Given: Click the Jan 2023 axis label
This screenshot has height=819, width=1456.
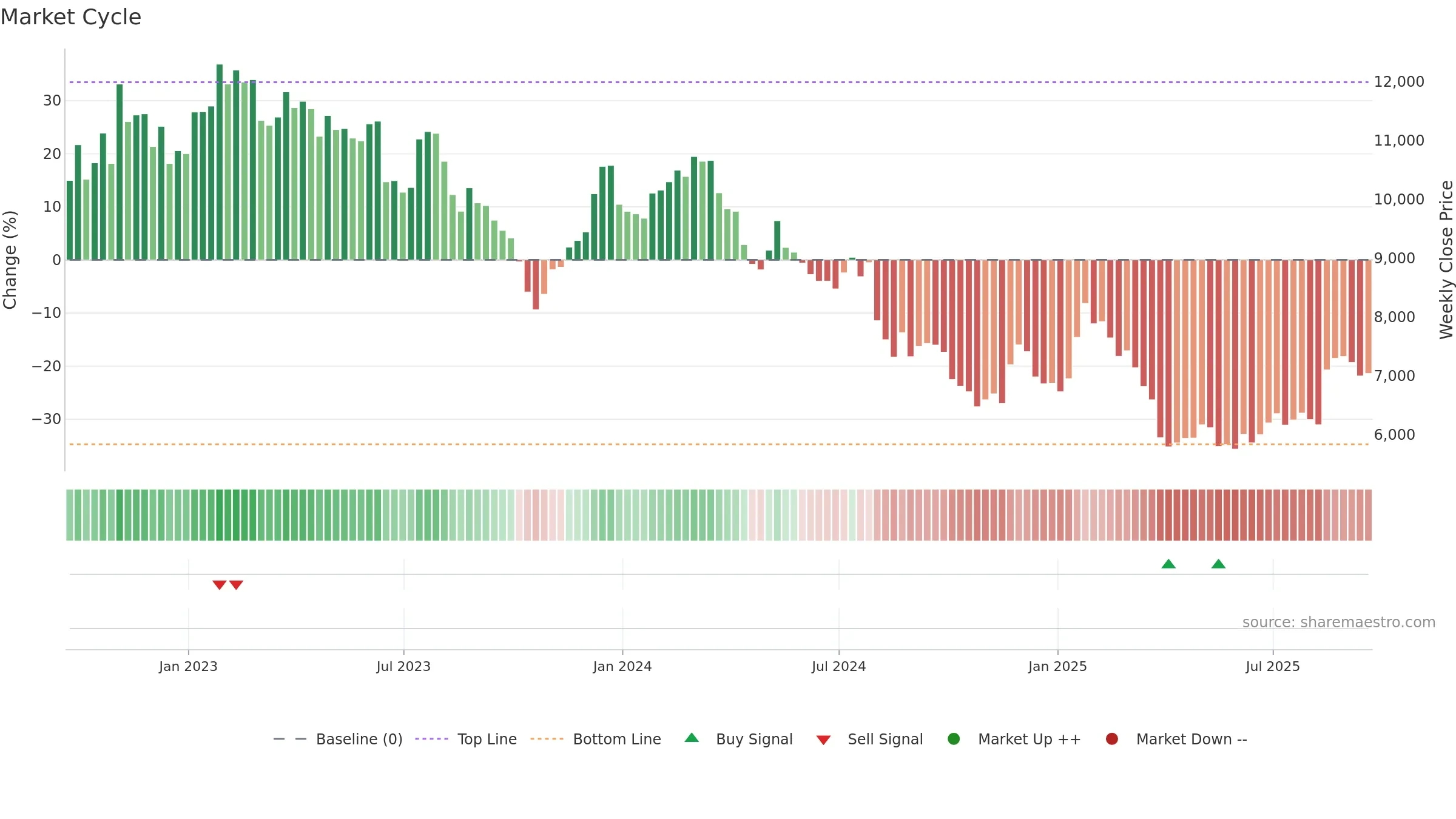Looking at the screenshot, I should (188, 667).
